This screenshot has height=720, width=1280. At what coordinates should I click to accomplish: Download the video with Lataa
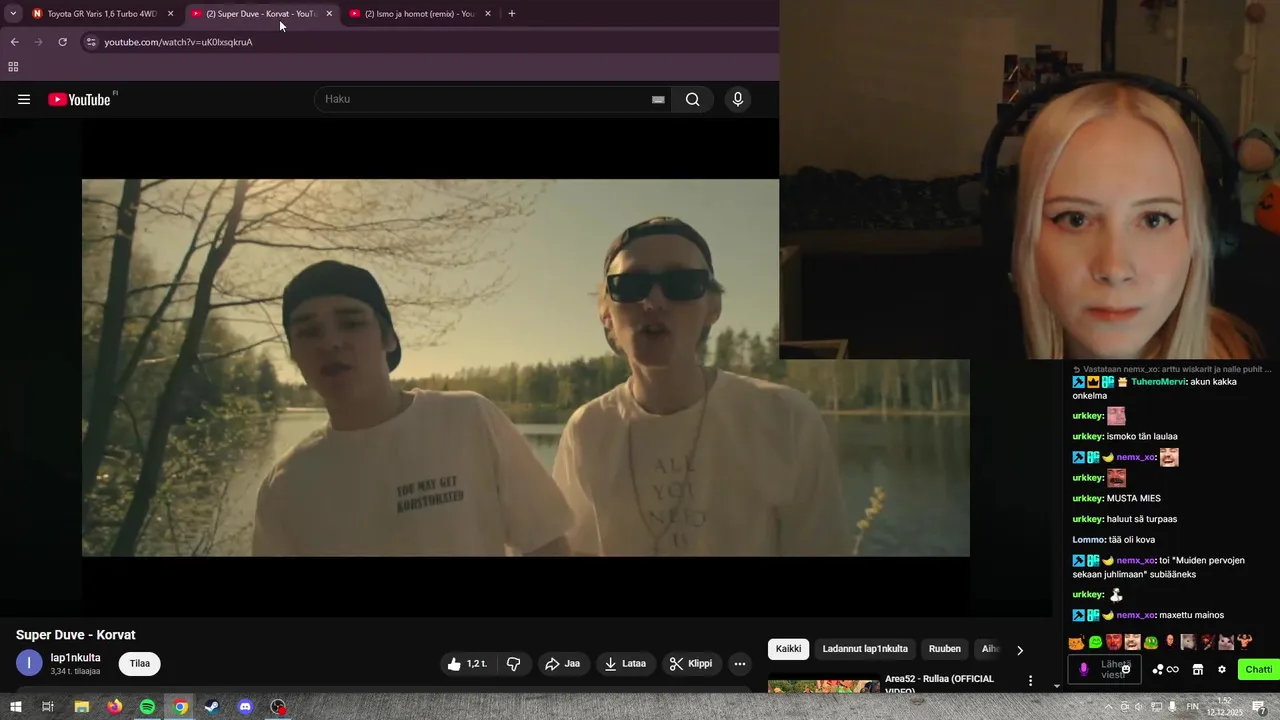(x=625, y=664)
